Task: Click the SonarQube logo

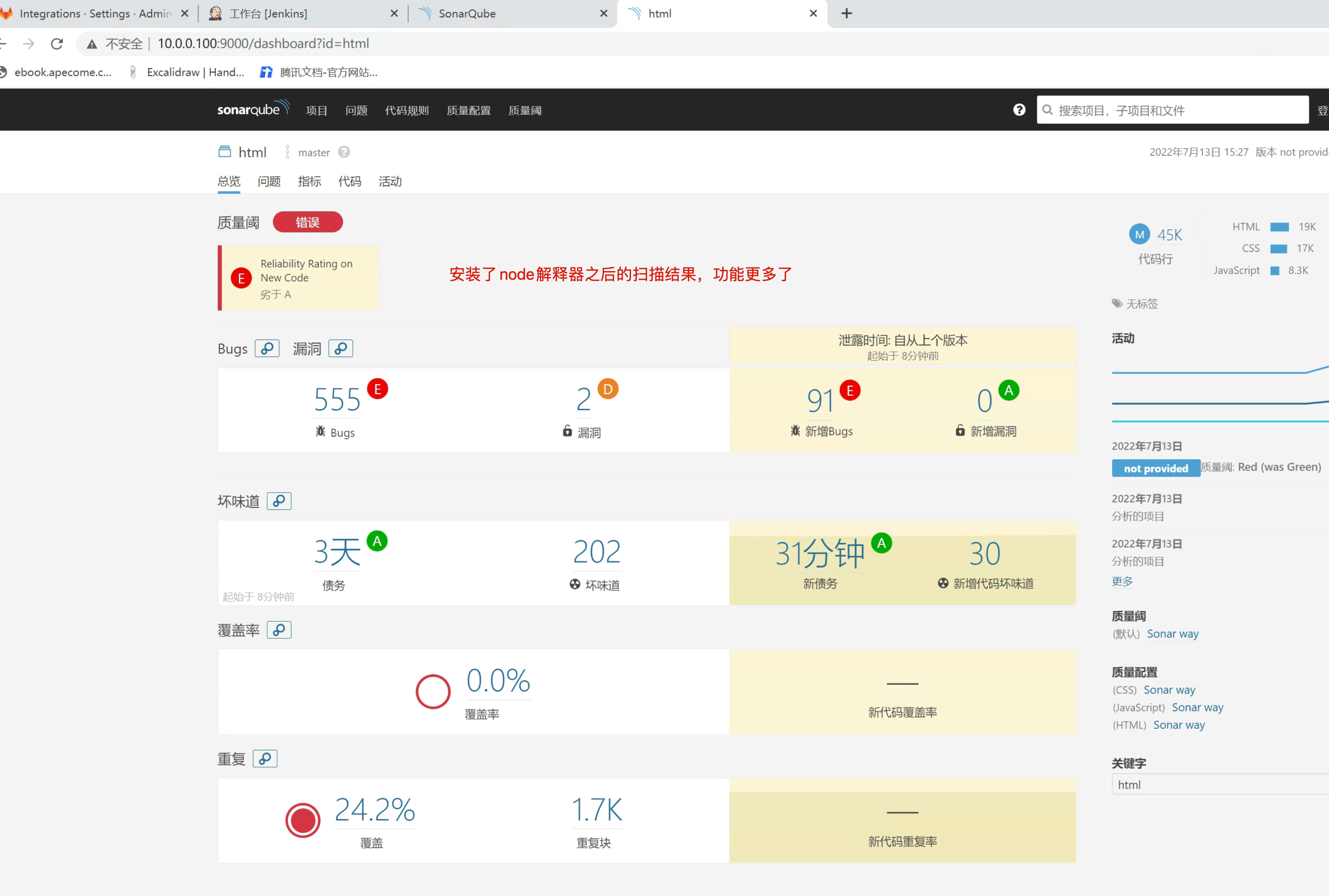Action: (x=253, y=109)
